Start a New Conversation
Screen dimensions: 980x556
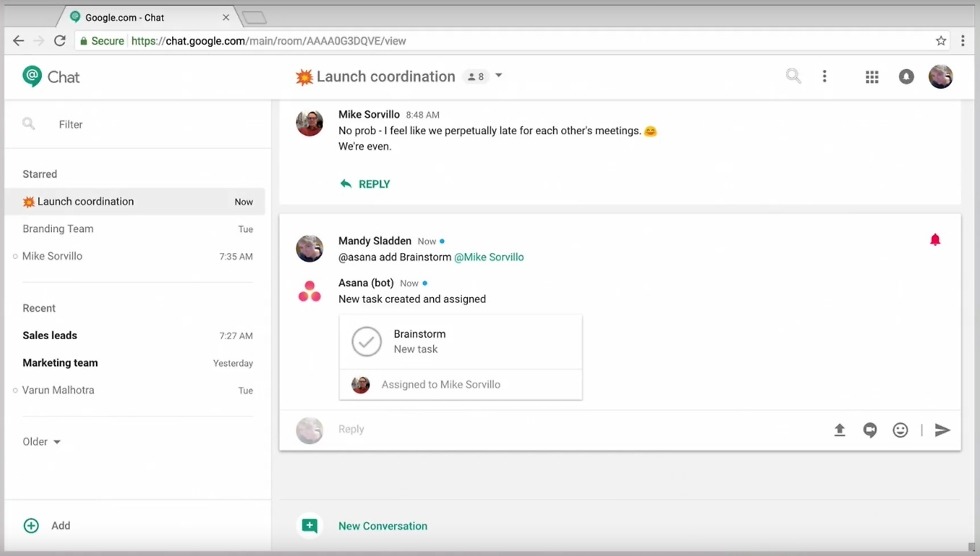coord(382,526)
